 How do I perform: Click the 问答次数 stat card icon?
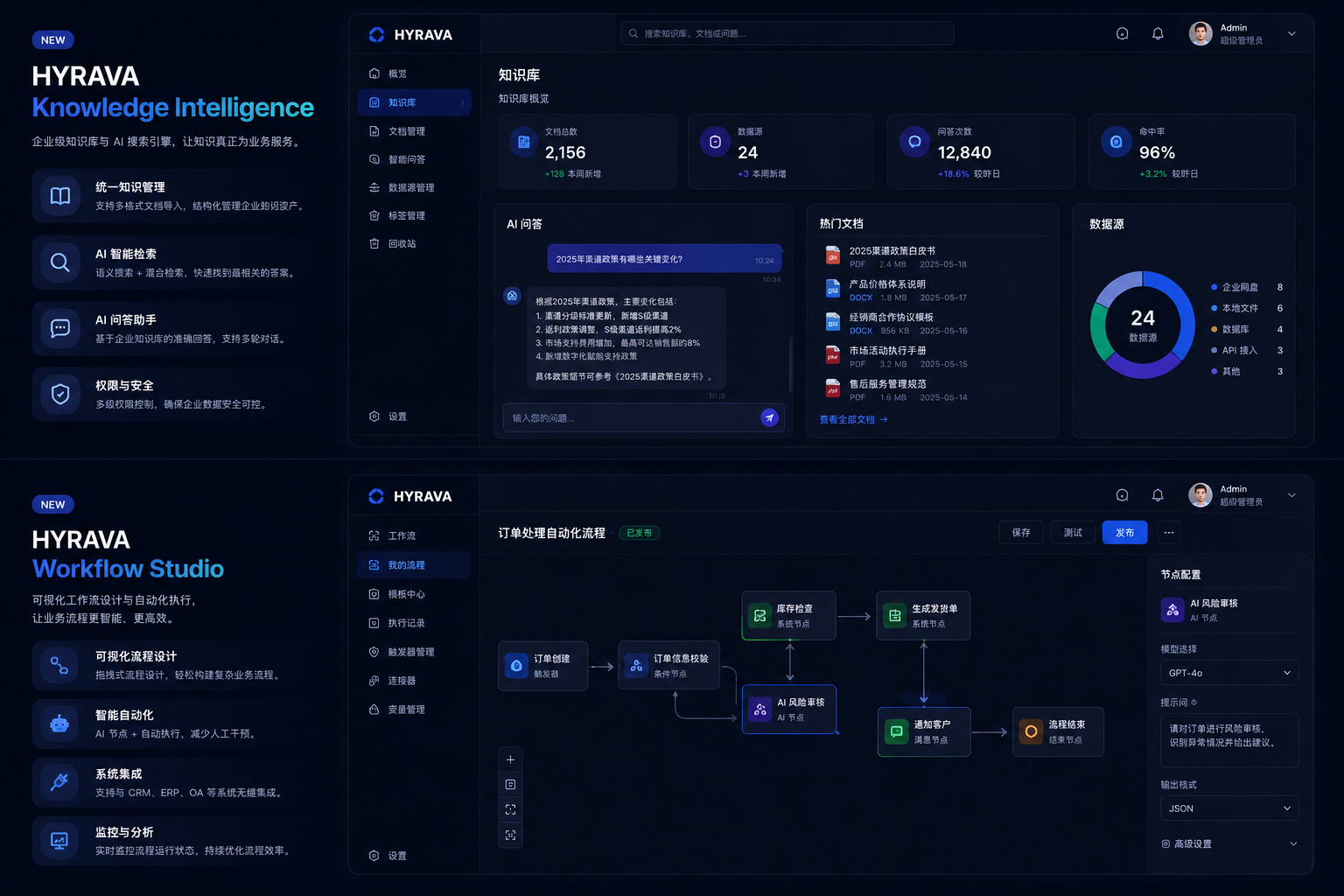point(914,142)
